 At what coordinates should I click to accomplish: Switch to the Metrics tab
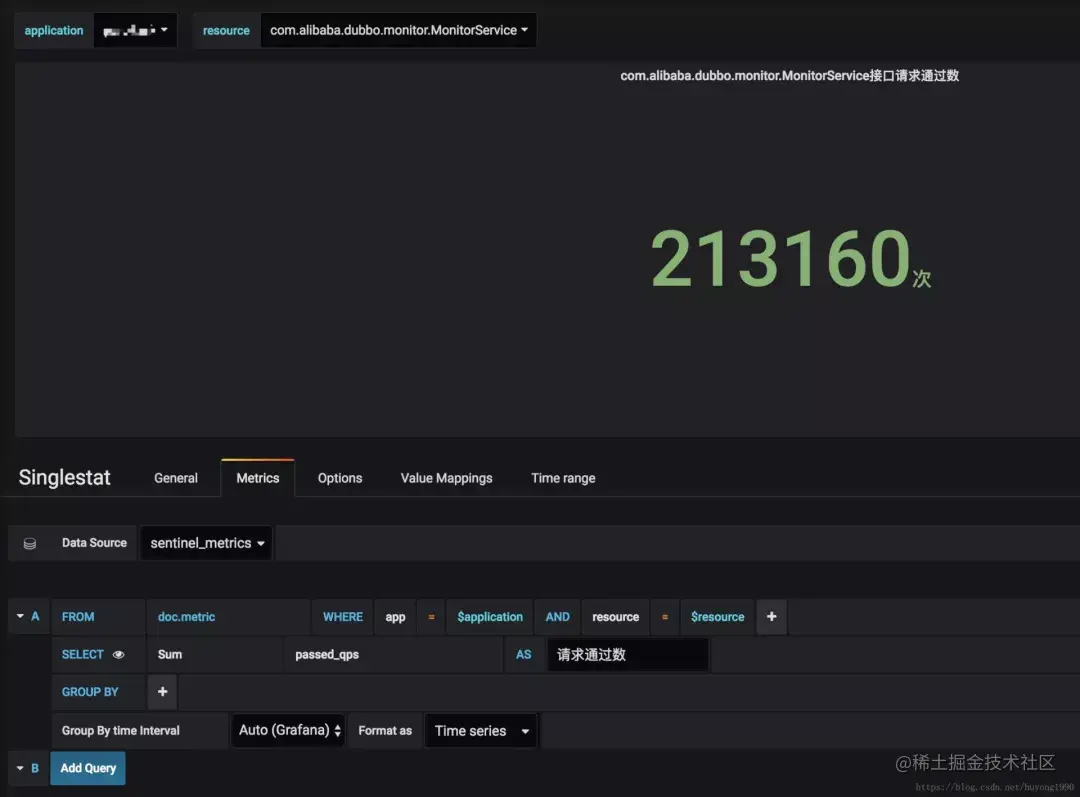point(258,478)
